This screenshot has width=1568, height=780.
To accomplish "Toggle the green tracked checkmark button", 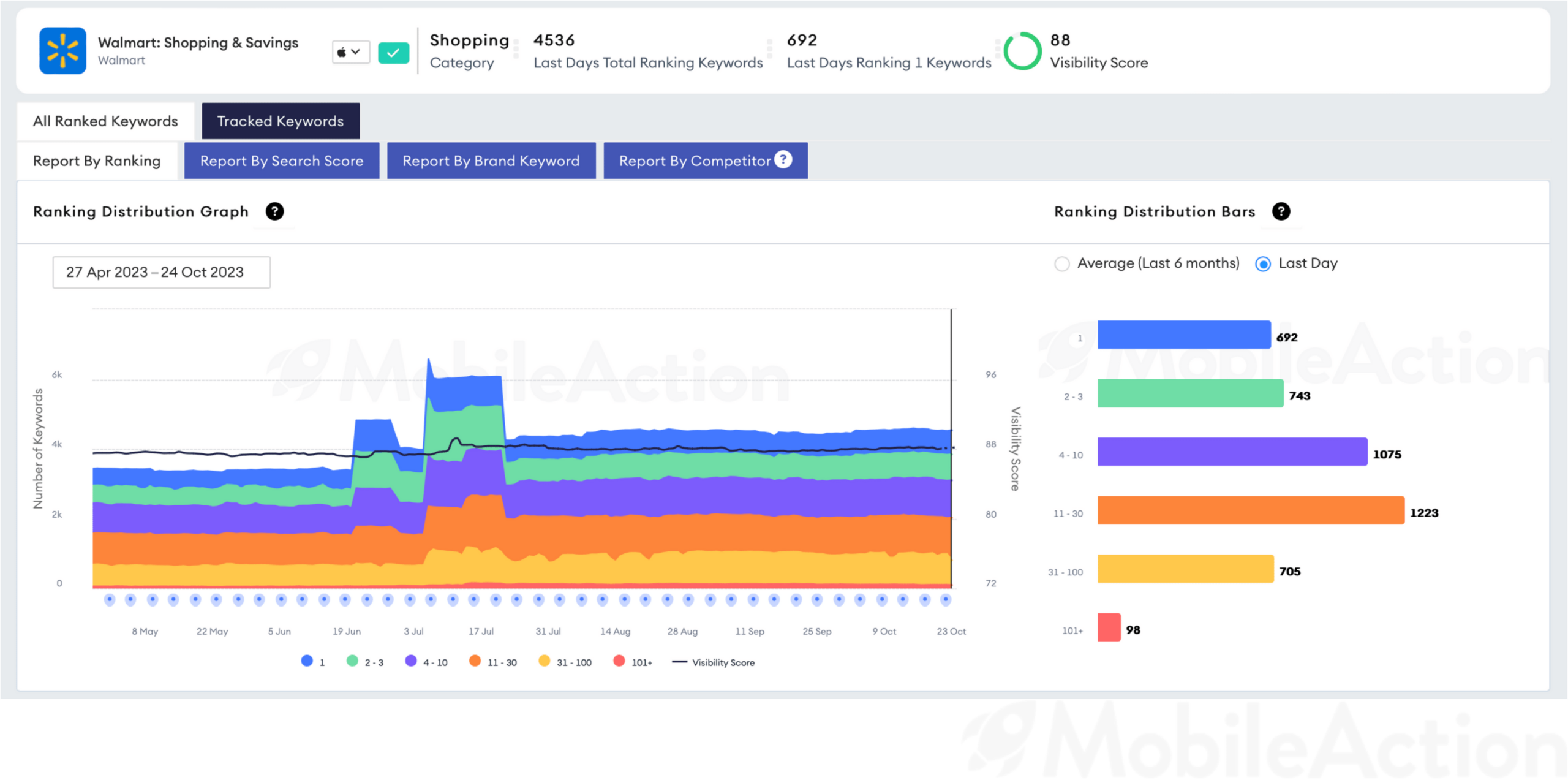I will point(393,53).
